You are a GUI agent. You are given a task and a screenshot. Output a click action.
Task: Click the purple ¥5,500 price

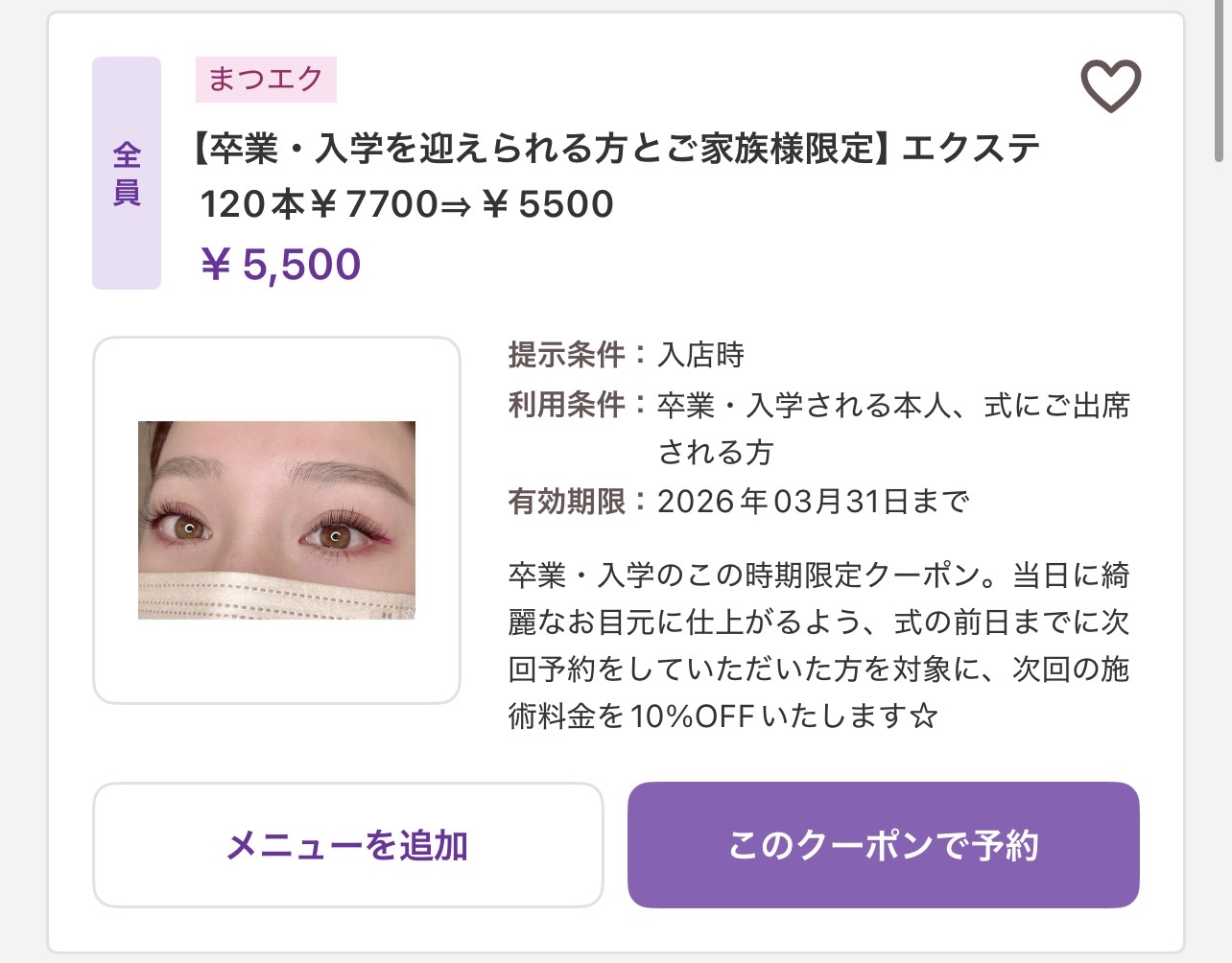click(281, 265)
